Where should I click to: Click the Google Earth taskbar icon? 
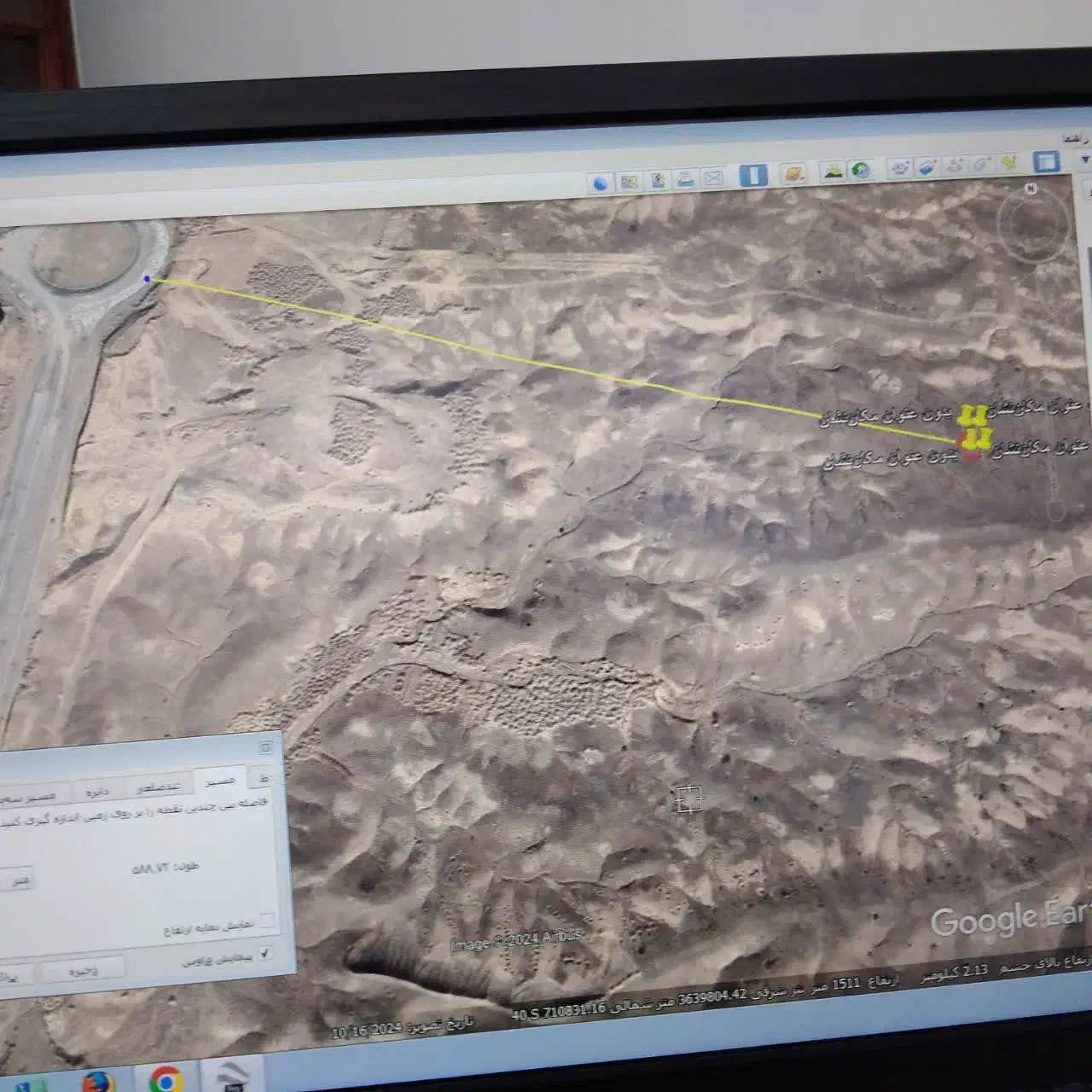tap(231, 1075)
